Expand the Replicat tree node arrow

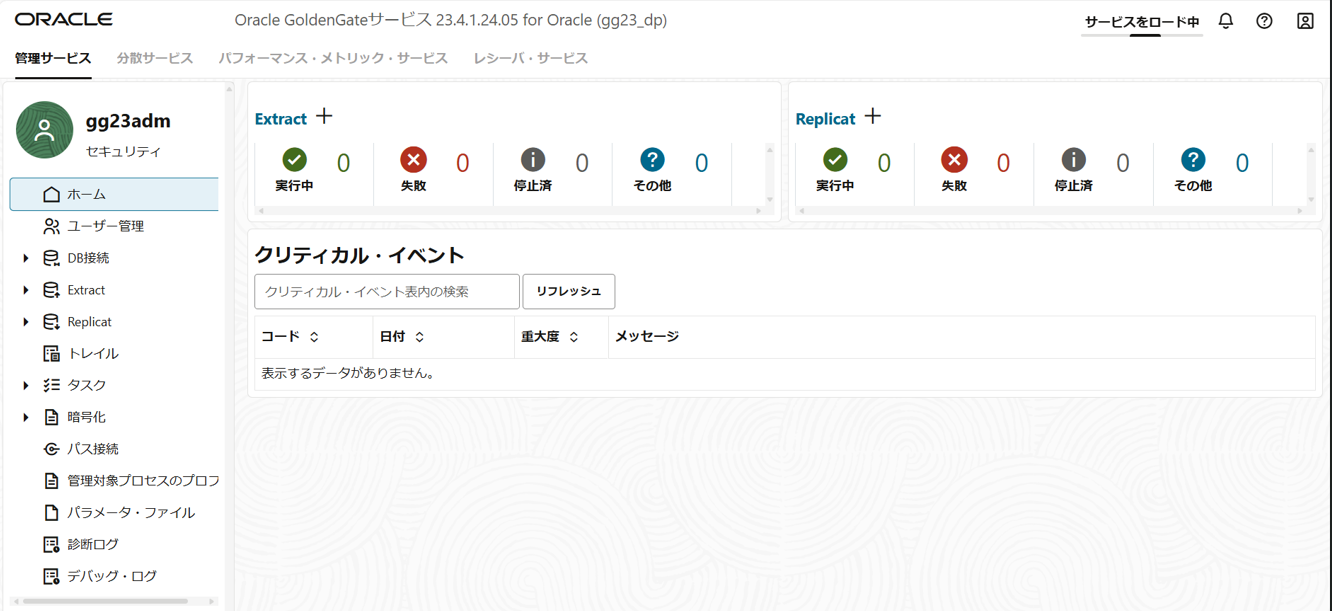pyautogui.click(x=26, y=322)
